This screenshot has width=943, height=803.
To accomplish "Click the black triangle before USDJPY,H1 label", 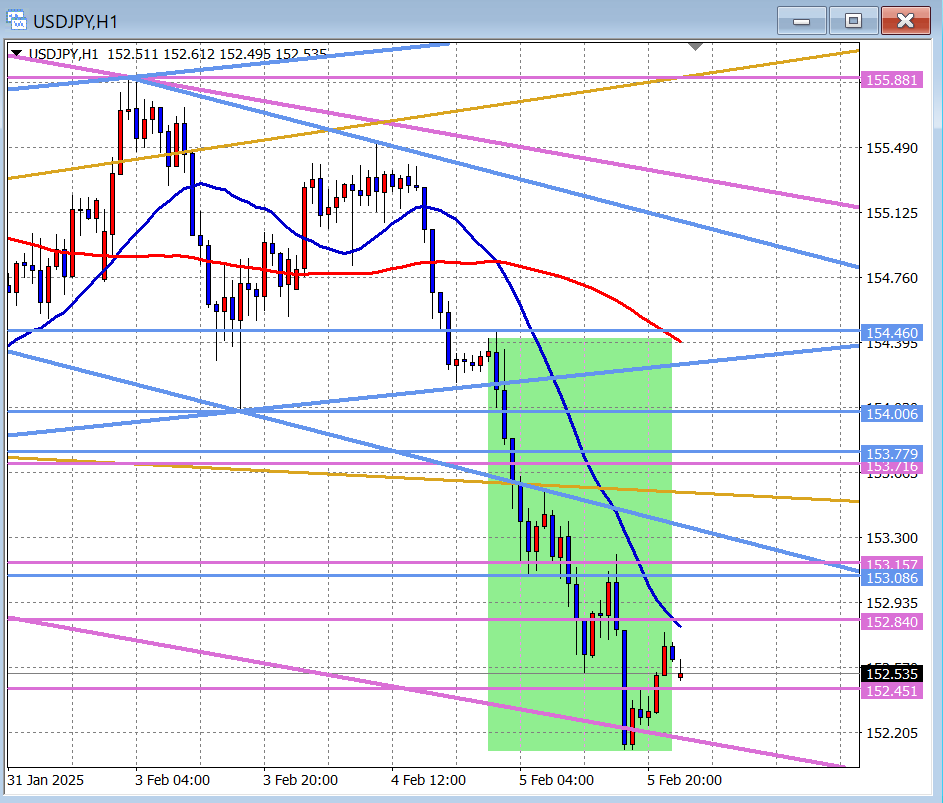I will (17, 54).
